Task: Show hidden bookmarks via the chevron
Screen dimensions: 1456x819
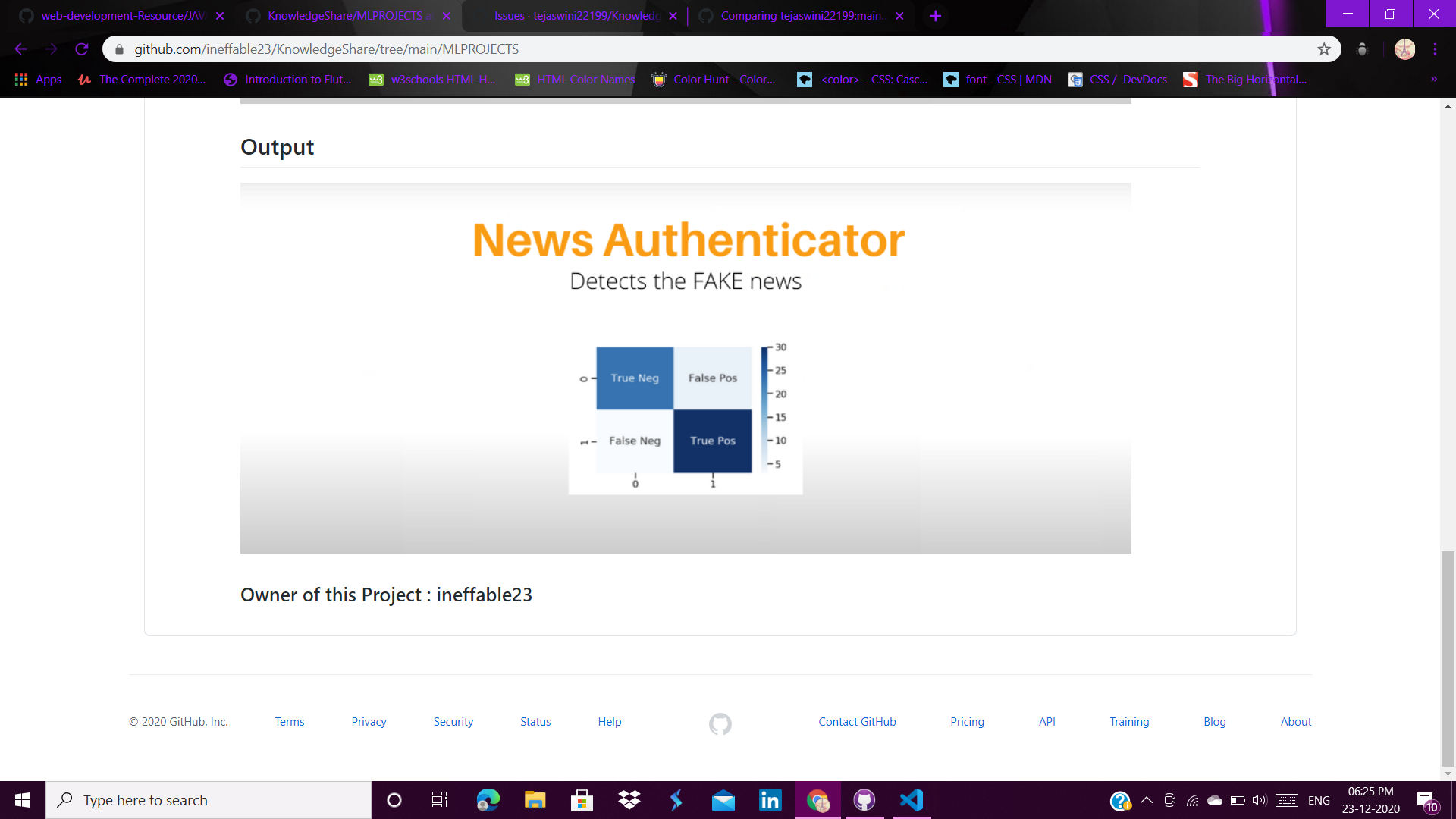Action: (1433, 79)
